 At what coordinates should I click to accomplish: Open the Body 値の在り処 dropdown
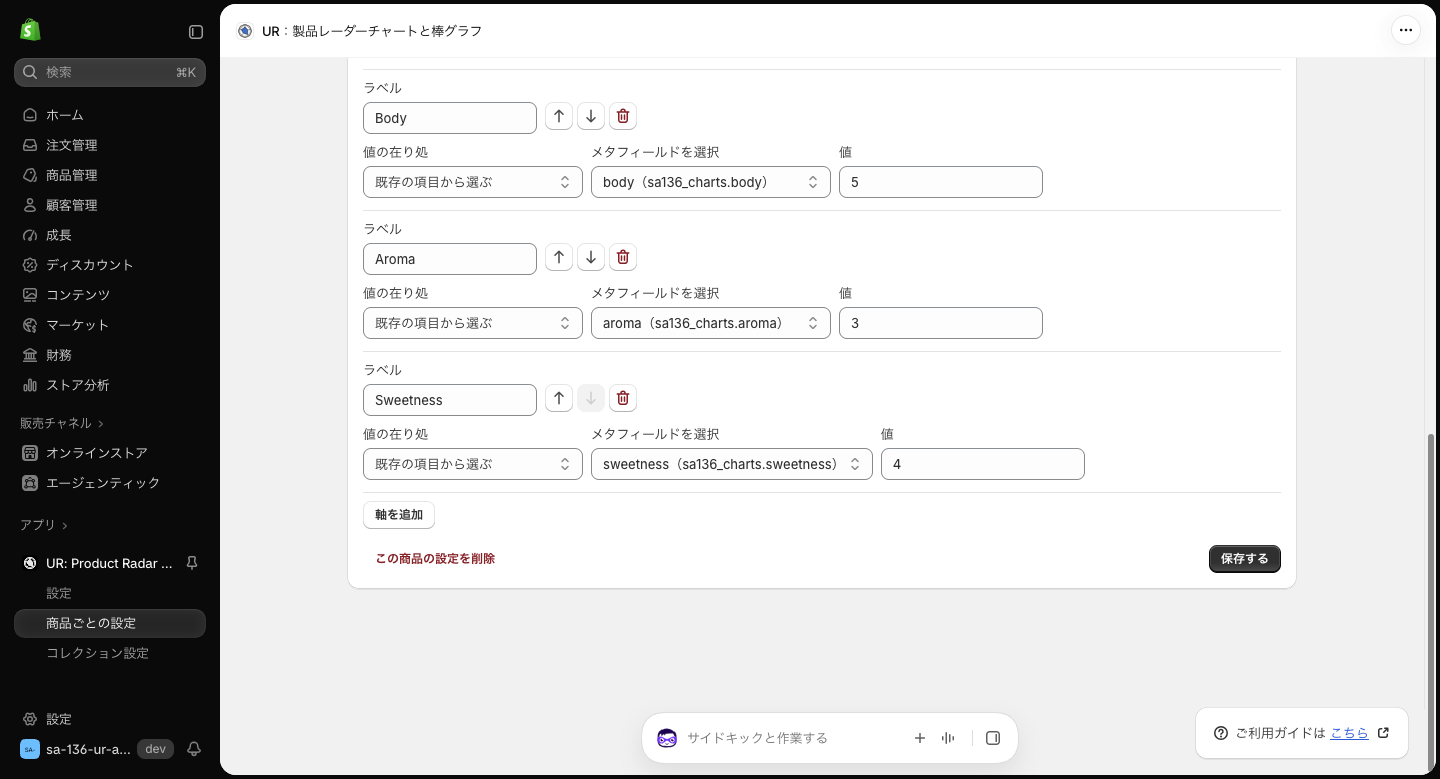pos(473,182)
